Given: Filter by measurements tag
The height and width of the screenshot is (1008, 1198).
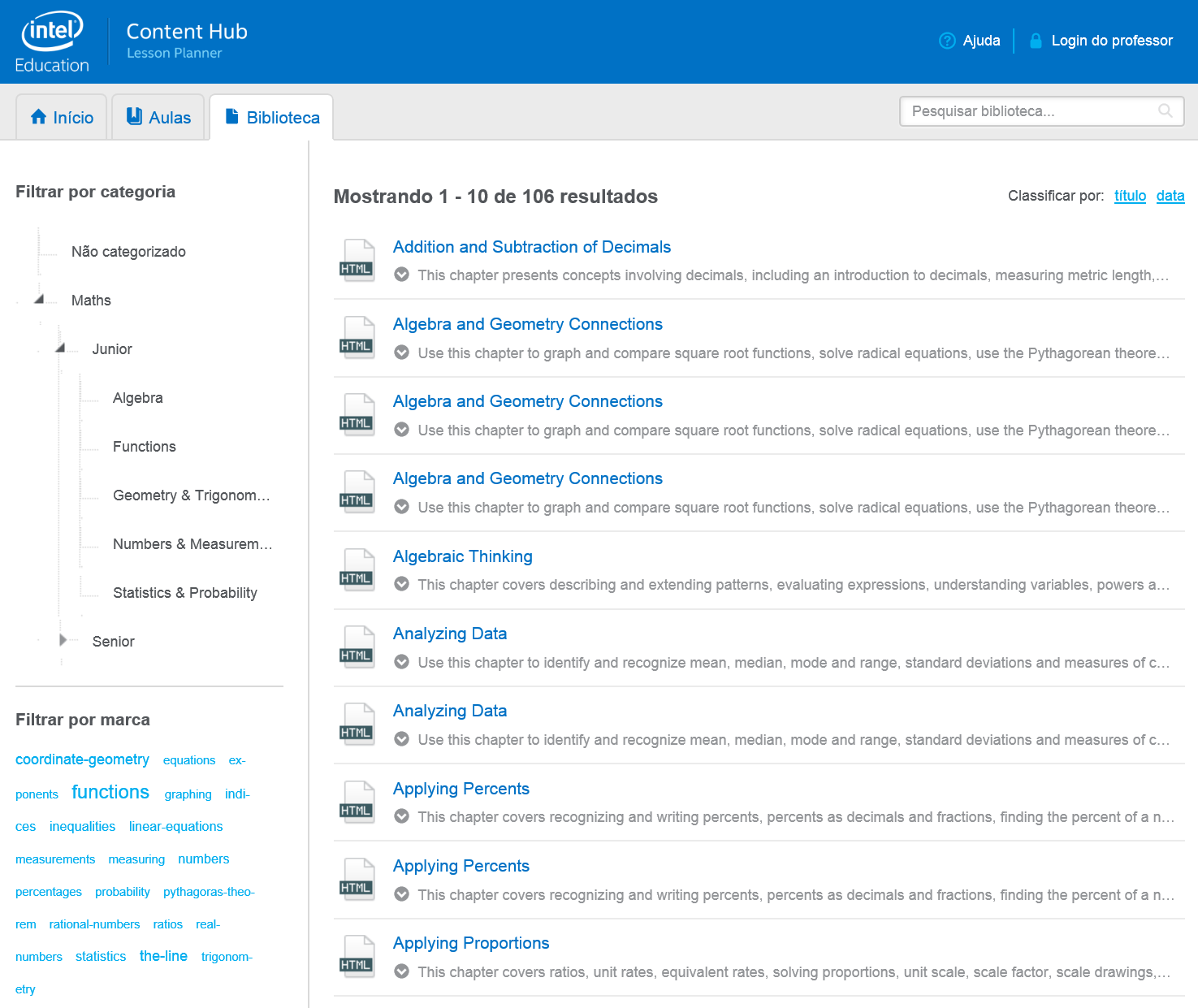Looking at the screenshot, I should (55, 859).
